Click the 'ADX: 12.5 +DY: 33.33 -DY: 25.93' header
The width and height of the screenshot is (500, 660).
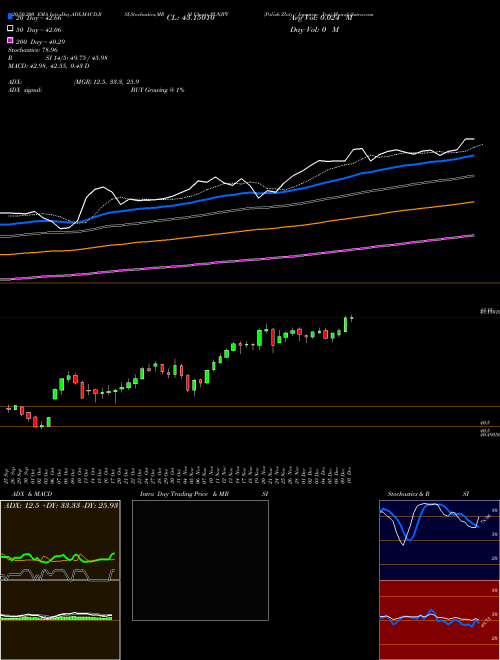61,505
